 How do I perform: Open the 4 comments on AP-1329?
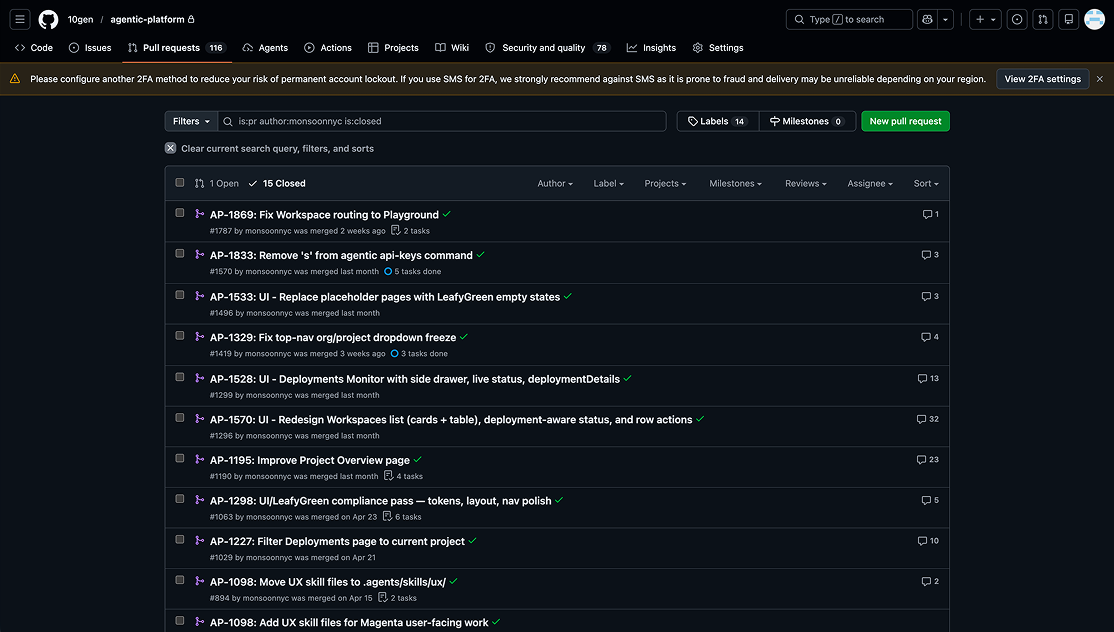tap(929, 337)
